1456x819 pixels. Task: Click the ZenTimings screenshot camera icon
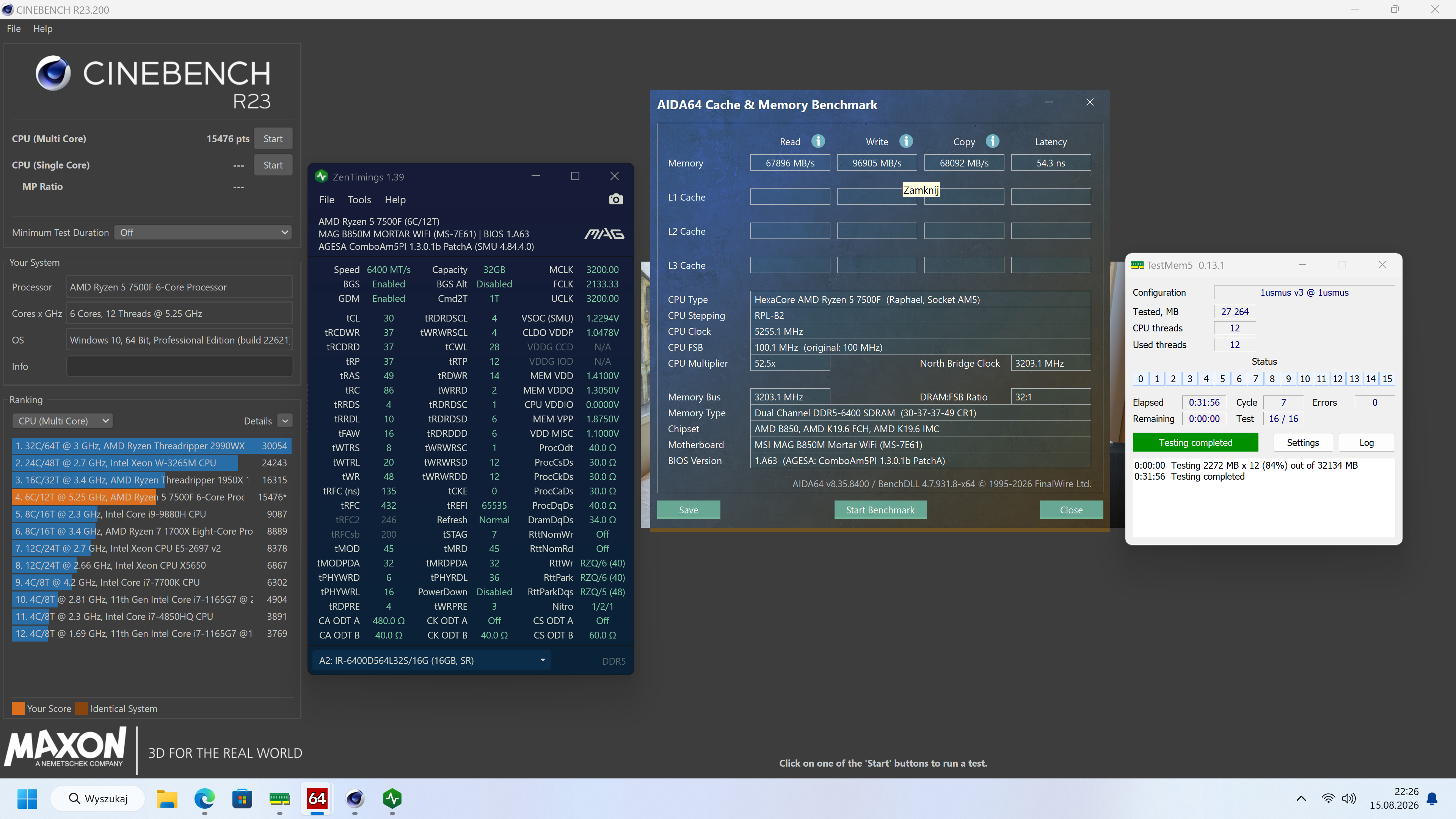[615, 199]
